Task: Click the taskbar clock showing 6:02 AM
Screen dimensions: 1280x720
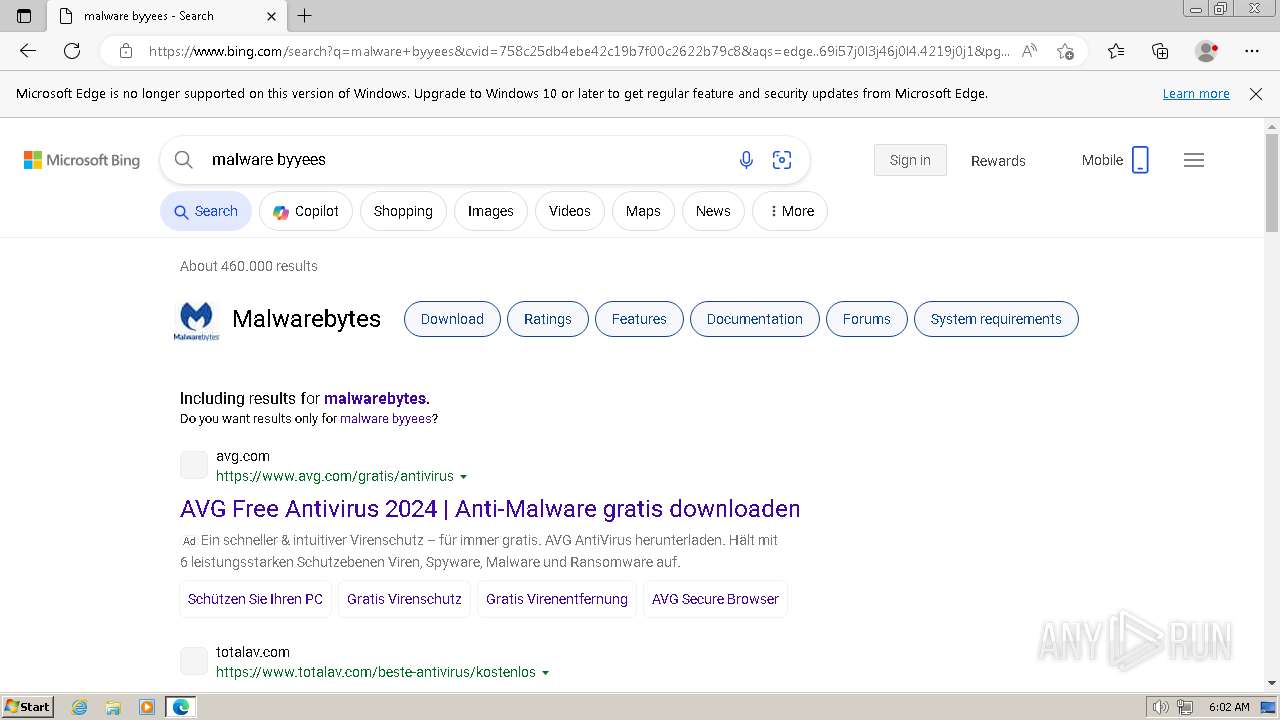Action: click(1228, 707)
